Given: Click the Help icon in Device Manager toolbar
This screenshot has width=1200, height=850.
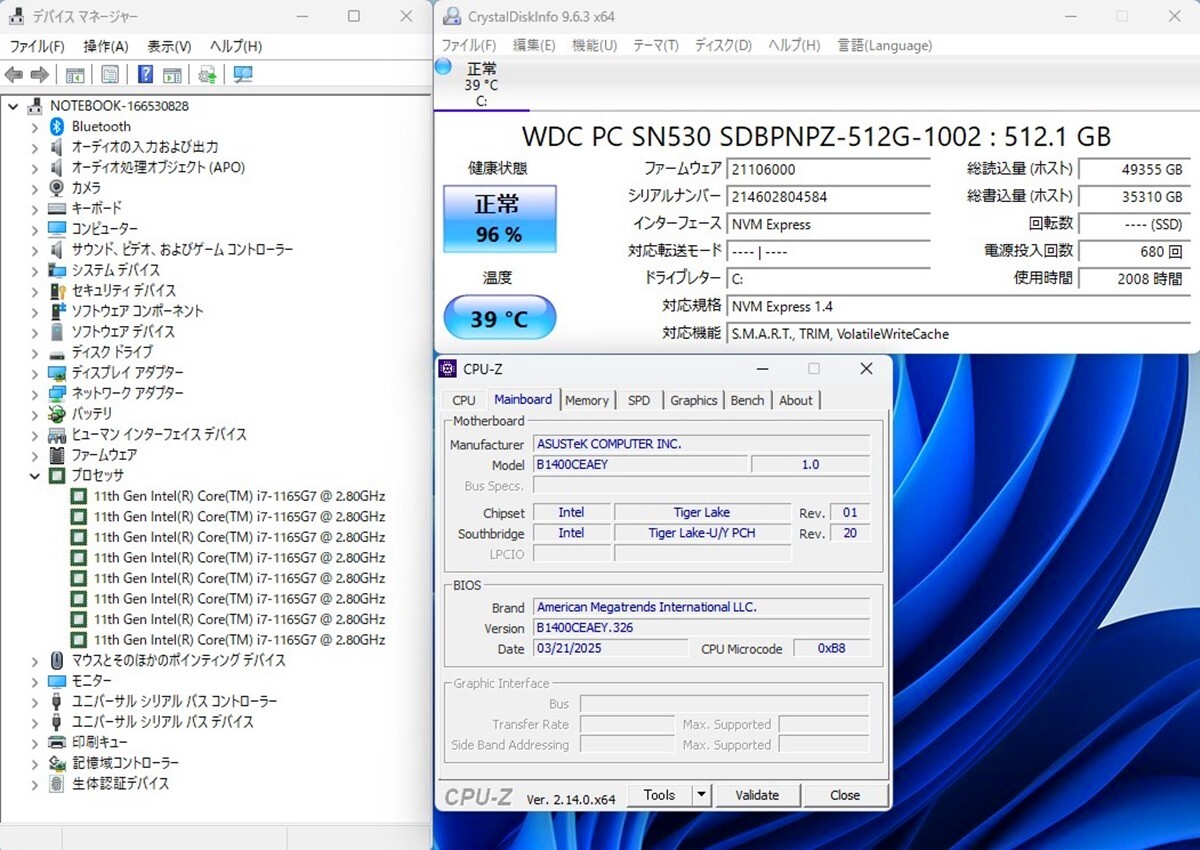Looking at the screenshot, I should click(x=145, y=75).
